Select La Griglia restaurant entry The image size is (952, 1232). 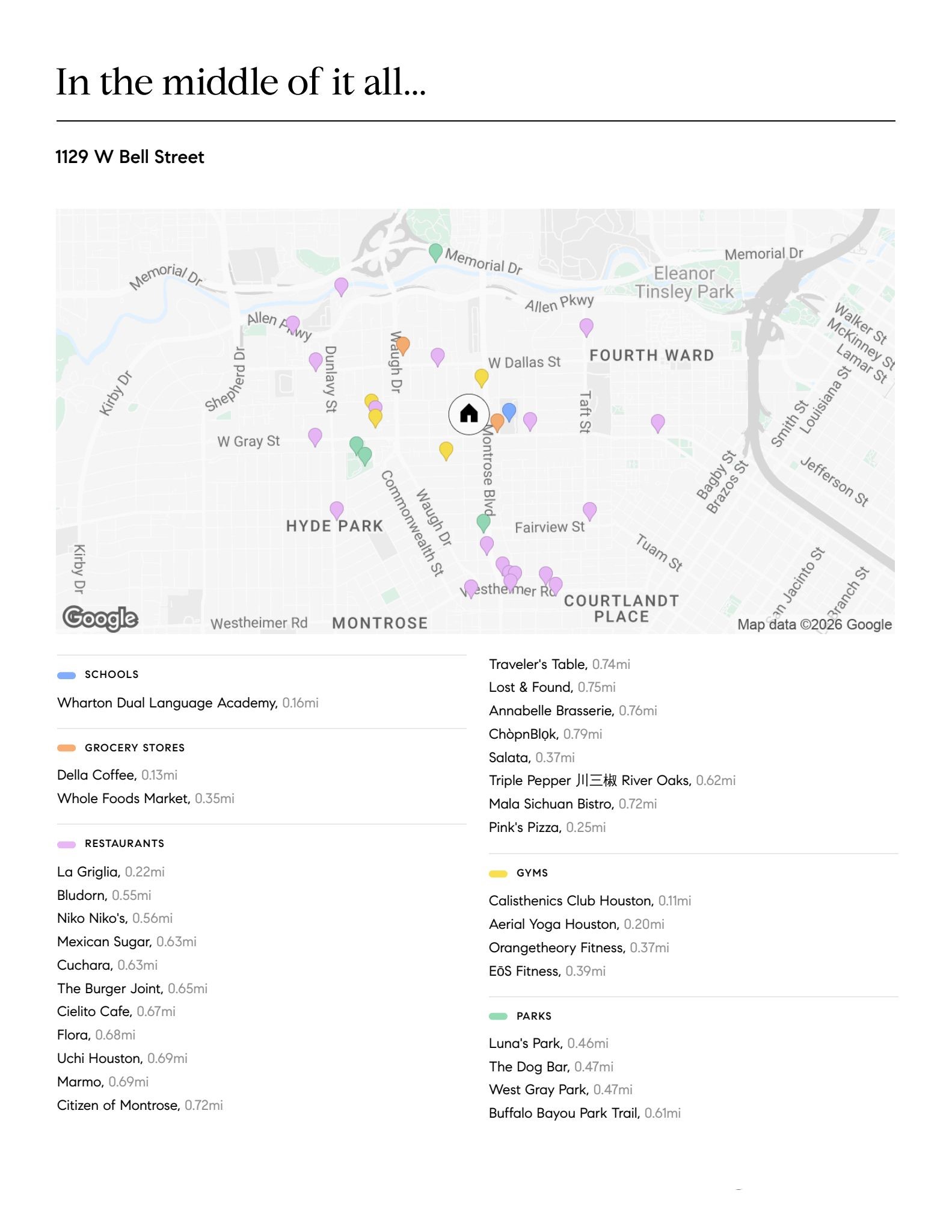[111, 872]
